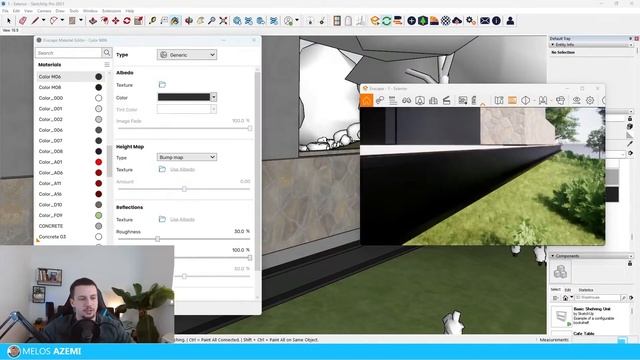
Task: Select Color_A01 red material row
Action: click(x=70, y=162)
